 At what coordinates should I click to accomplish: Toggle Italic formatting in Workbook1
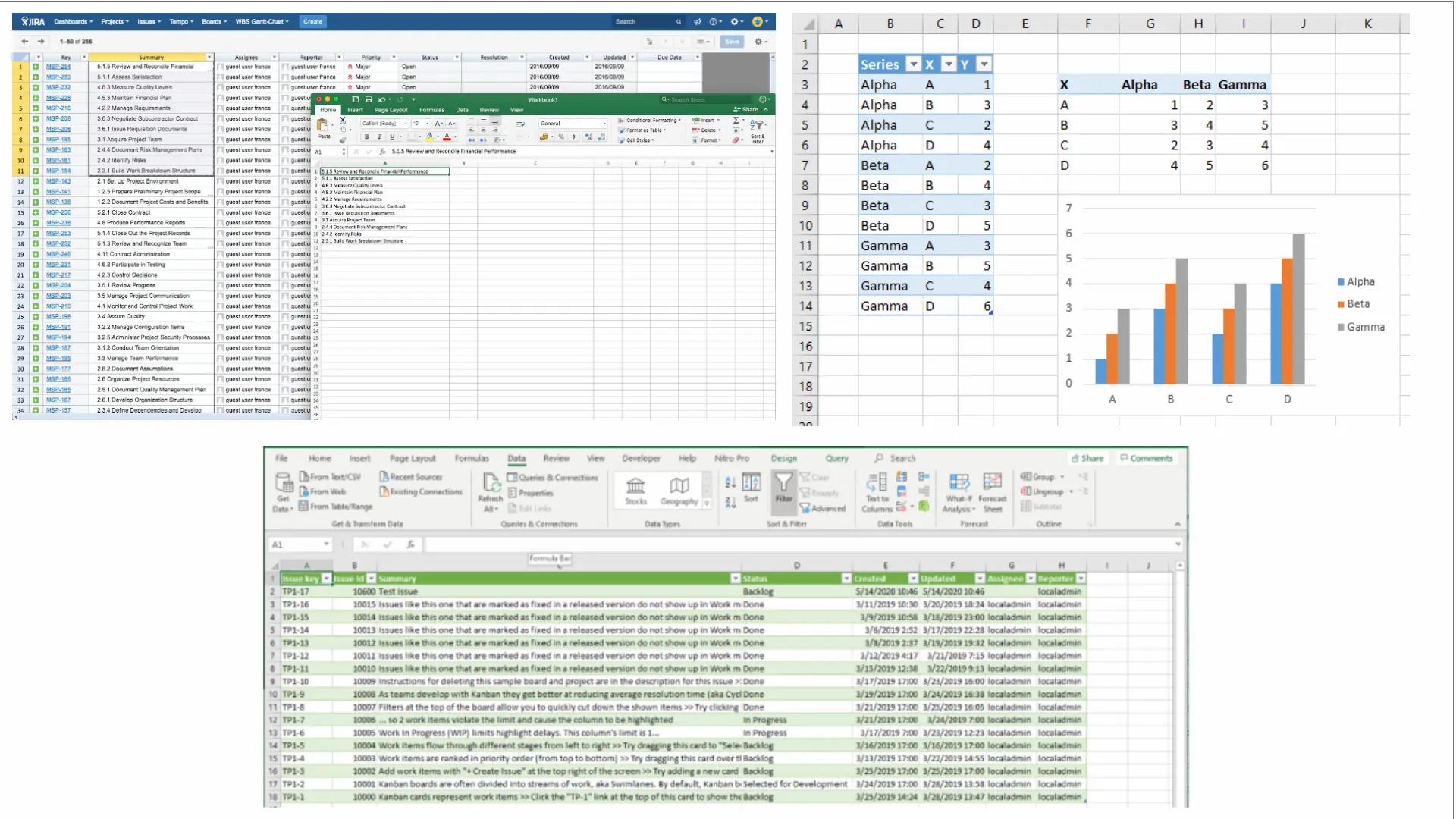(x=380, y=136)
